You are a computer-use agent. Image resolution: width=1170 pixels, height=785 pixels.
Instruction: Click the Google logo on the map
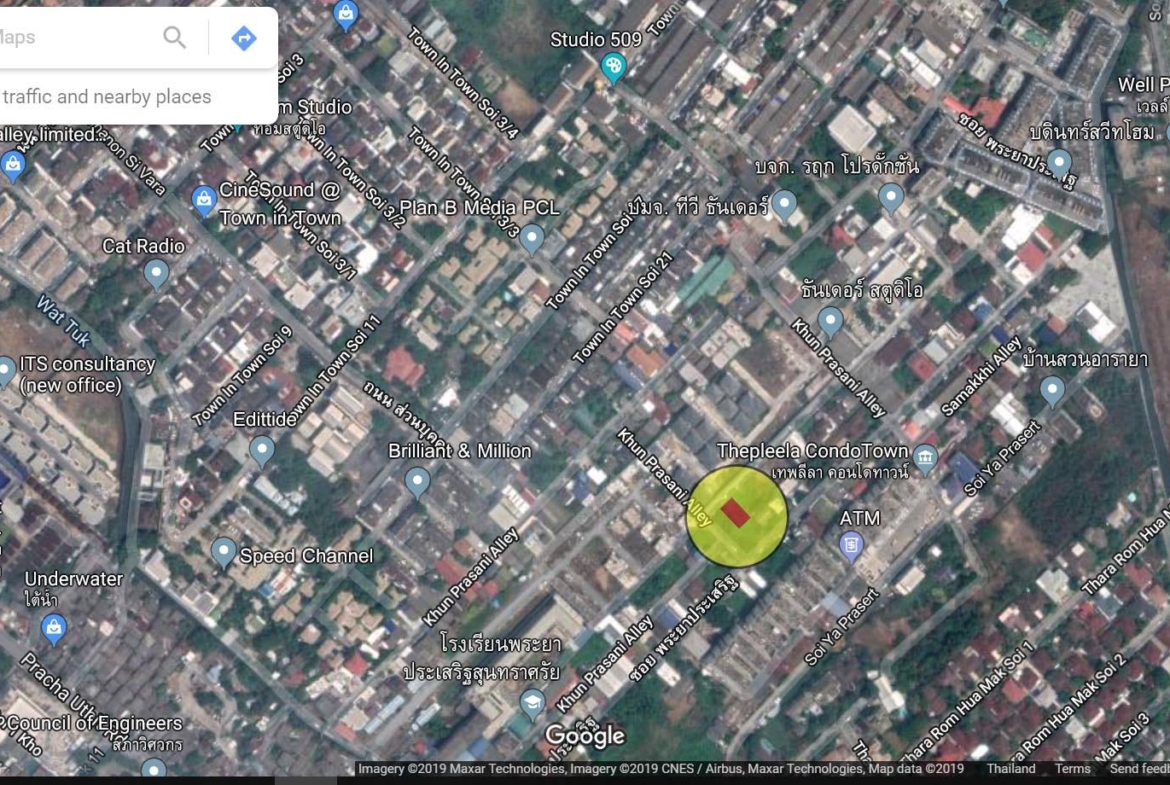[584, 737]
